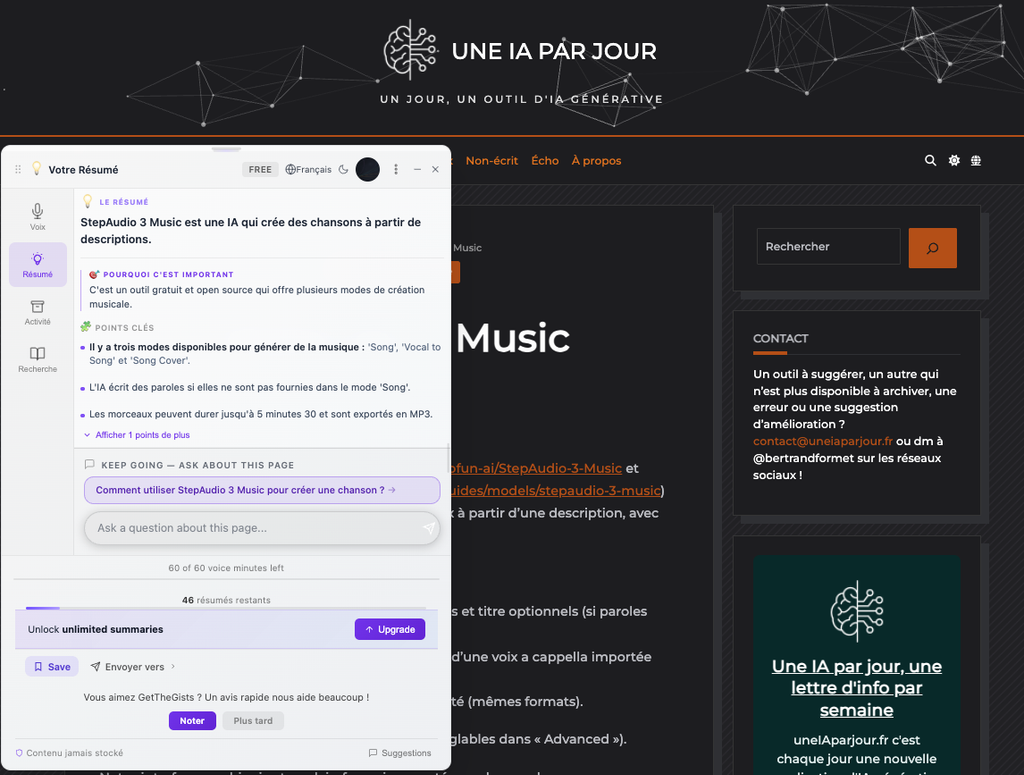Click the KEEP GOING — ASK ABOUT THIS PAGE label
The width and height of the screenshot is (1024, 775).
(197, 465)
